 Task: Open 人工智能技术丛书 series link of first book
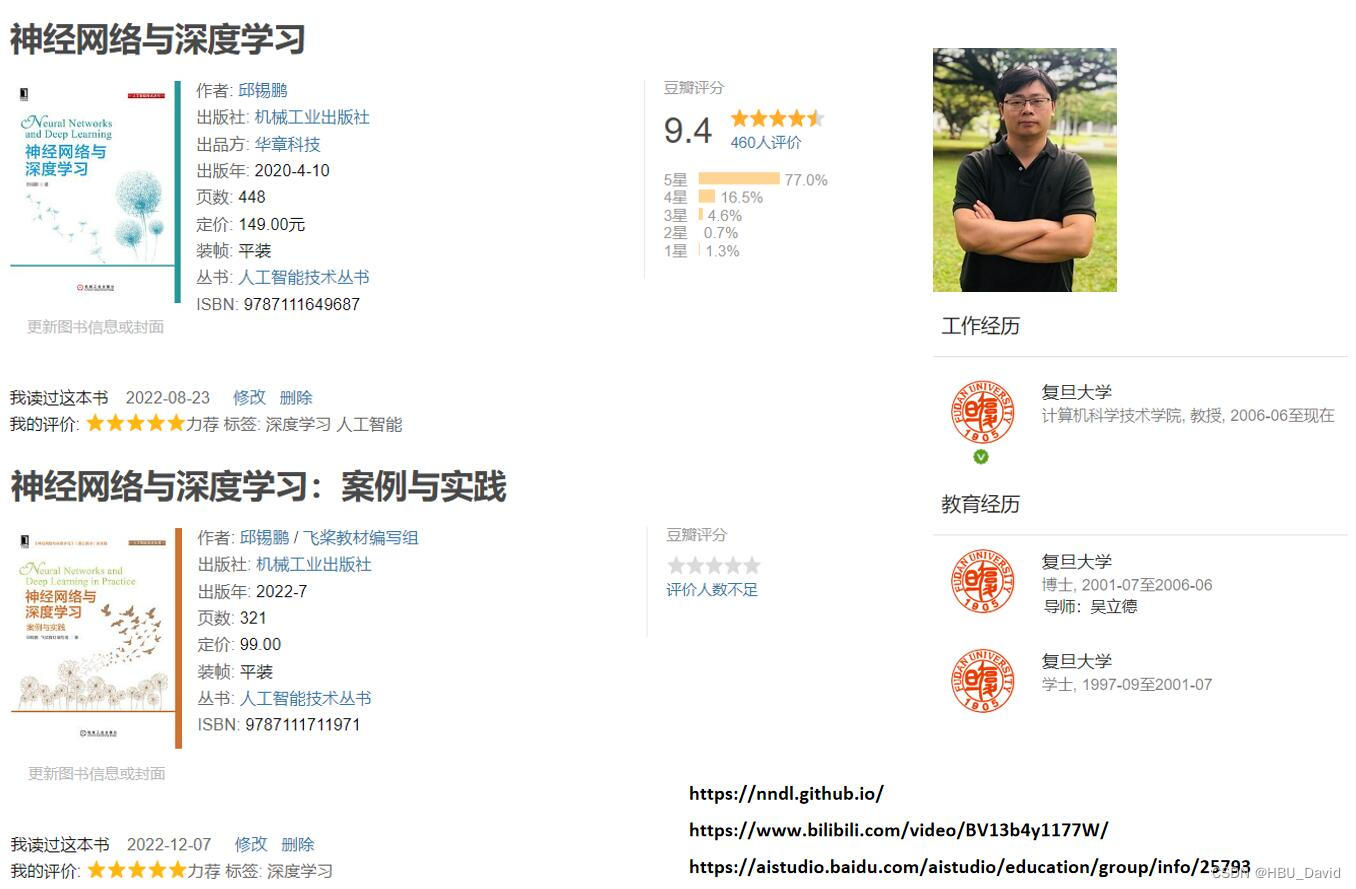point(303,277)
